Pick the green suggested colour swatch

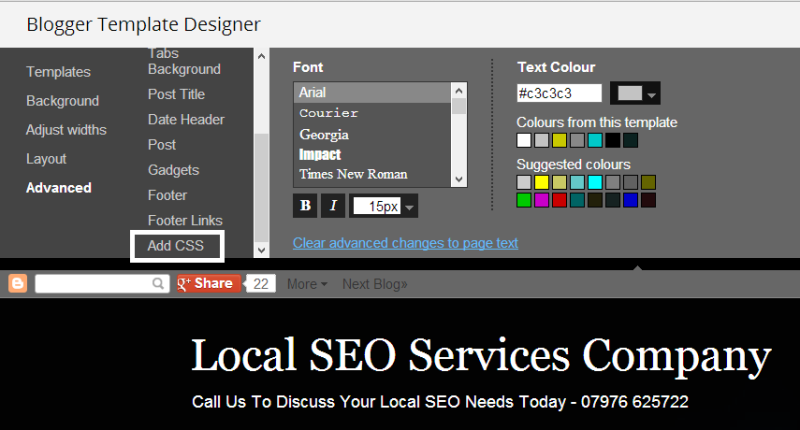[524, 200]
